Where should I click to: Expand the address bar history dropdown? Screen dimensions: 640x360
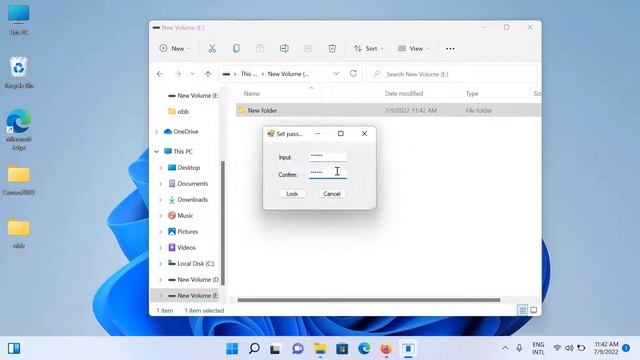[x=336, y=74]
